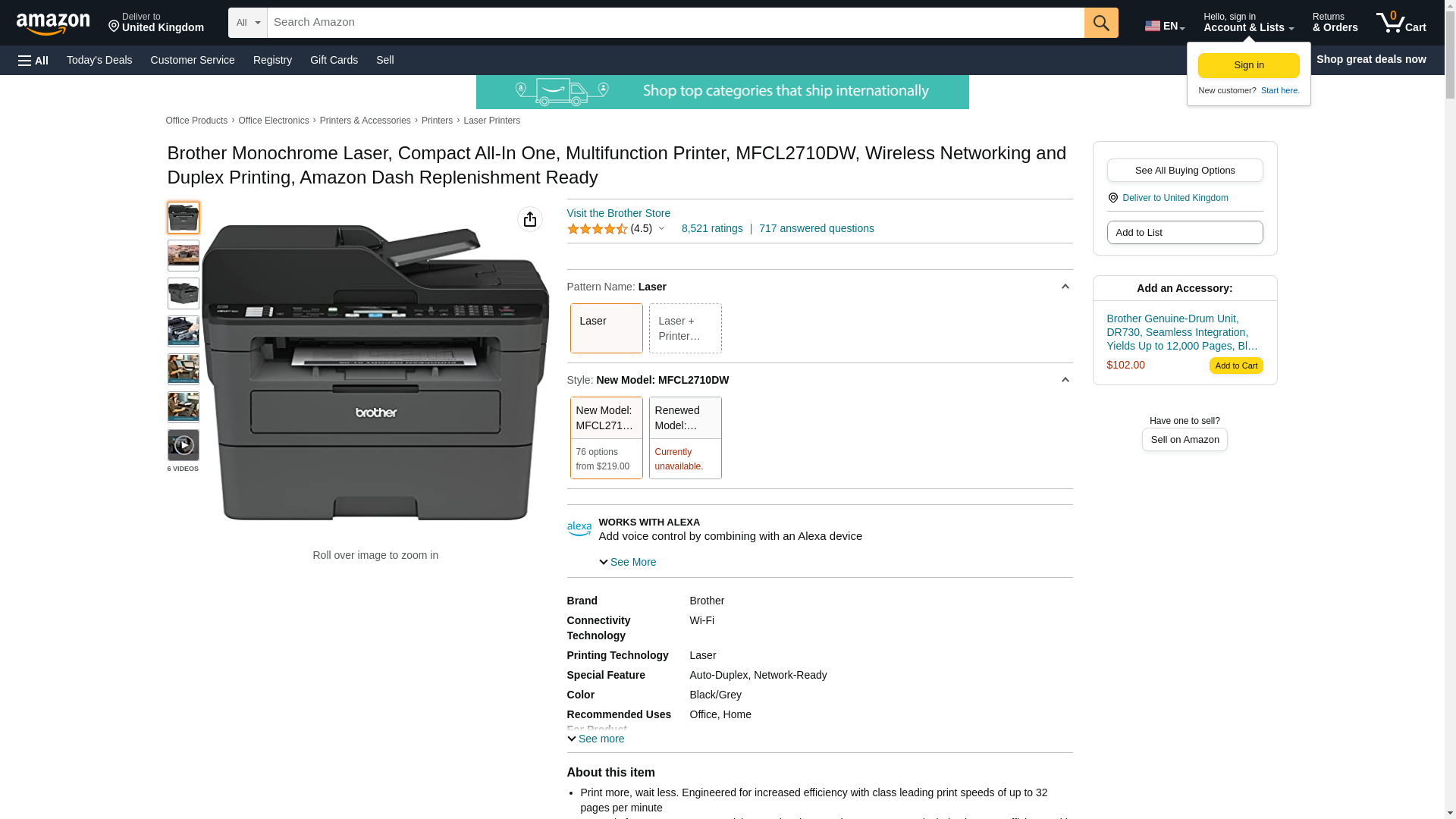The width and height of the screenshot is (1456, 819).
Task: Select Laser + Printer pattern option
Action: pos(684,328)
